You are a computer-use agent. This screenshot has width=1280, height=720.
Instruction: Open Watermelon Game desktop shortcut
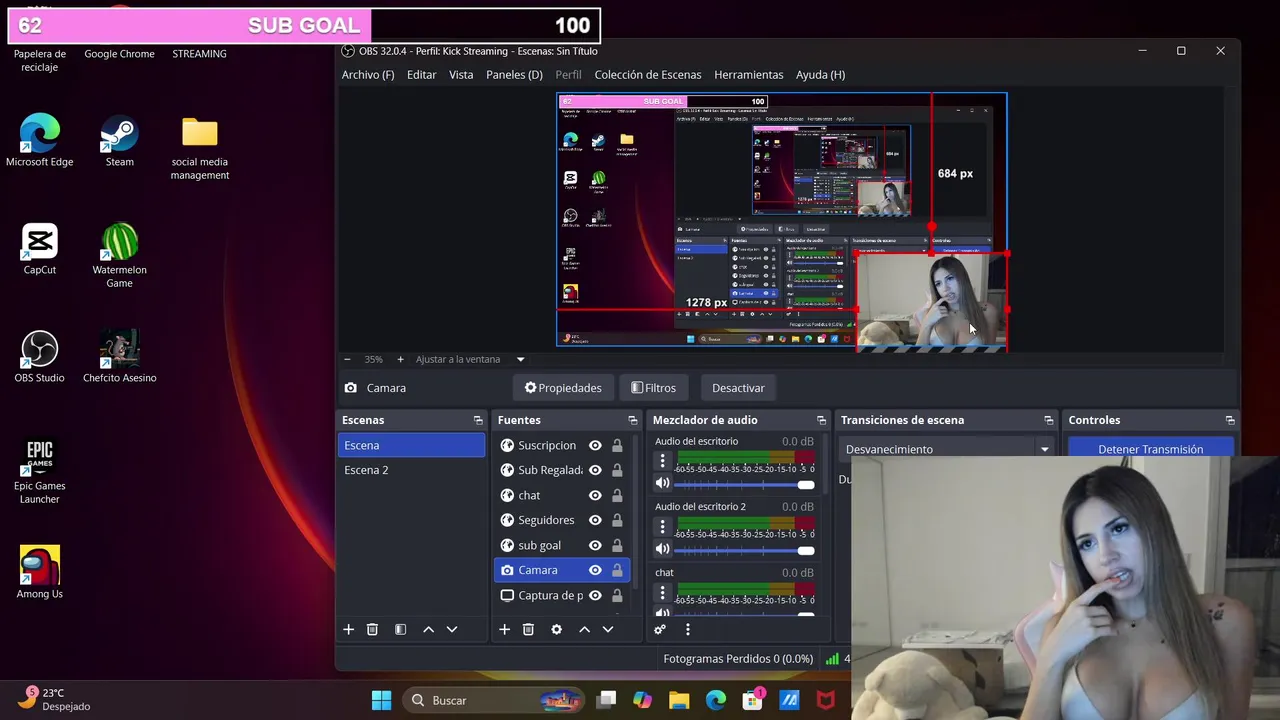120,255
